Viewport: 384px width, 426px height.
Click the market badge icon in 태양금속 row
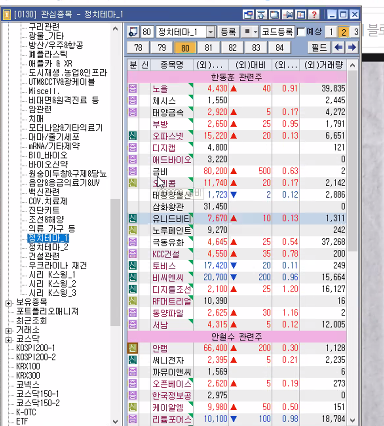[133, 112]
